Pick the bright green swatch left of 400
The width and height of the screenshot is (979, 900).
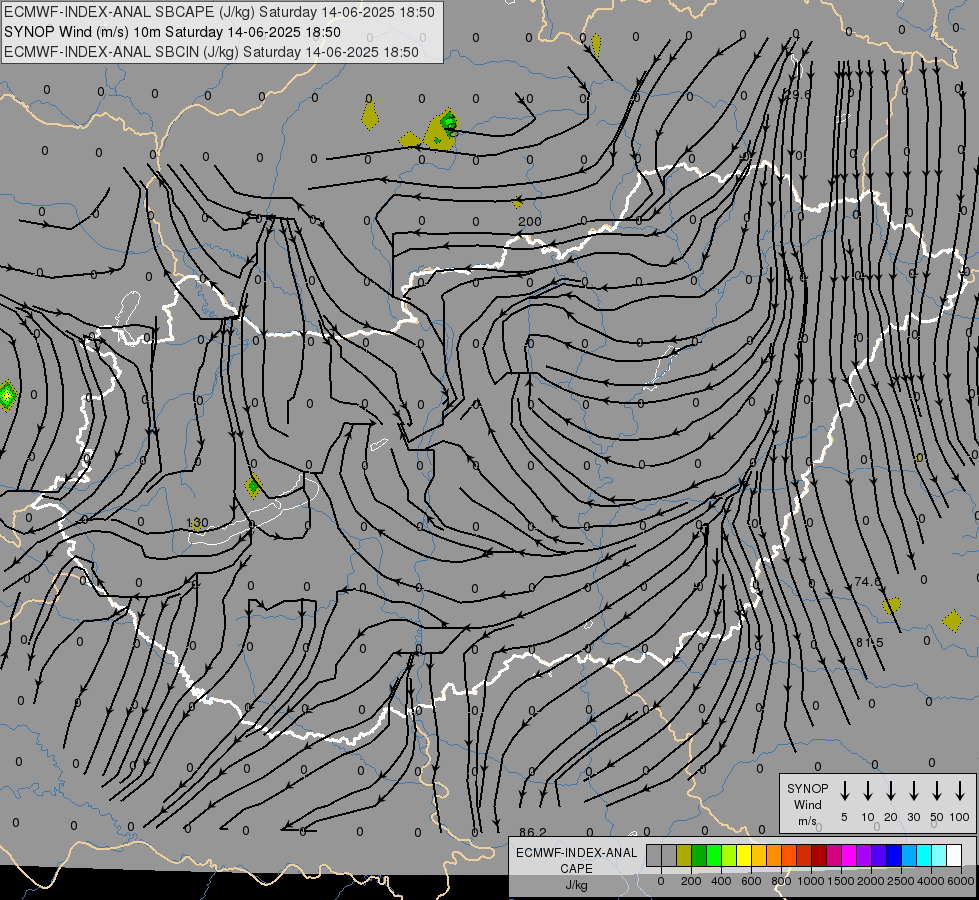714,855
